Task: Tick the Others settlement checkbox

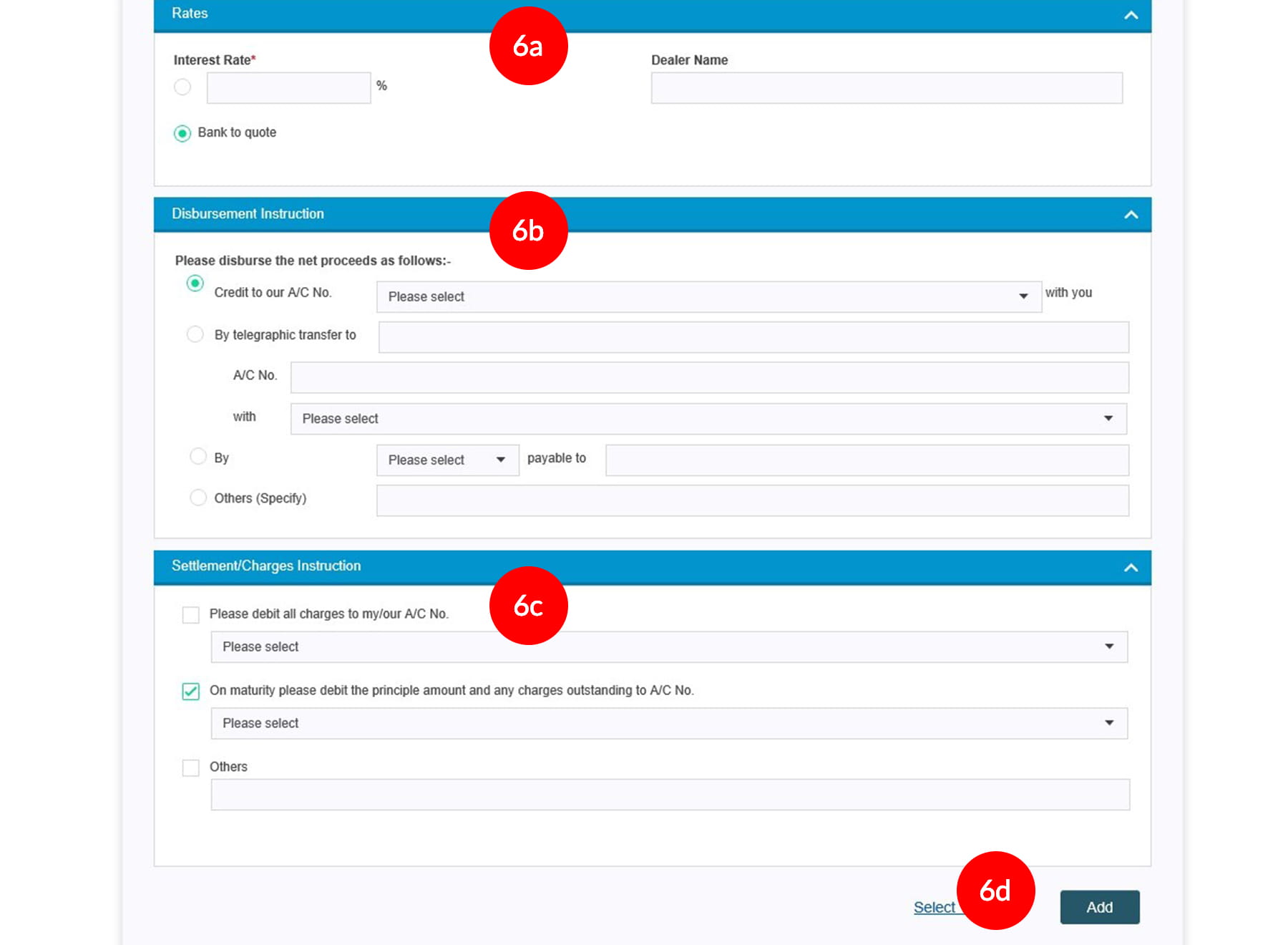Action: [190, 768]
